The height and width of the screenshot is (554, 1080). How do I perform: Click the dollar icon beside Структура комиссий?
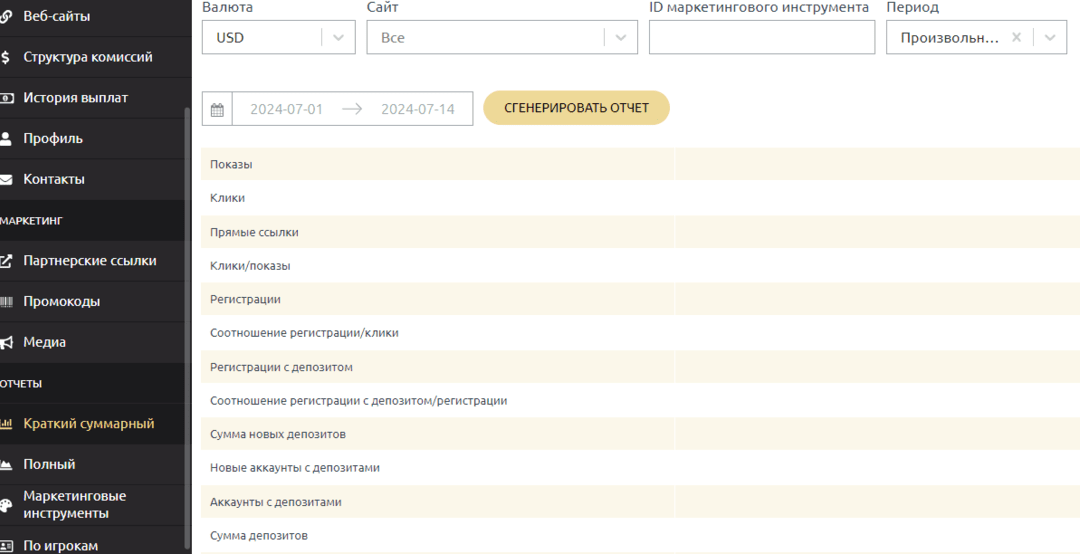[6, 57]
